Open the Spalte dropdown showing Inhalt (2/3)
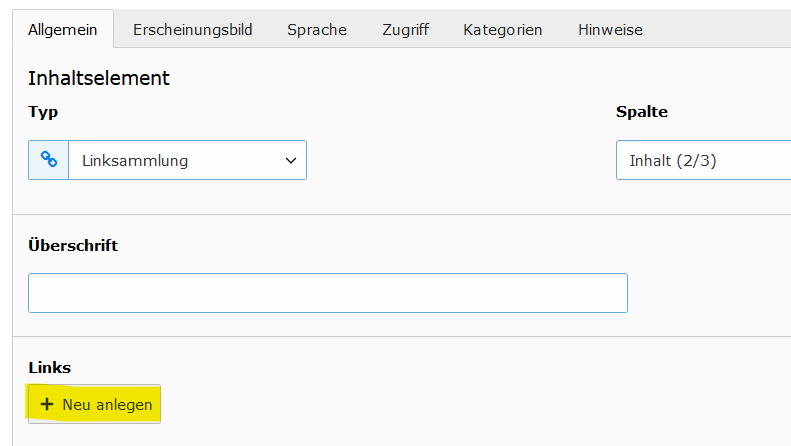The image size is (791, 446). 703,160
